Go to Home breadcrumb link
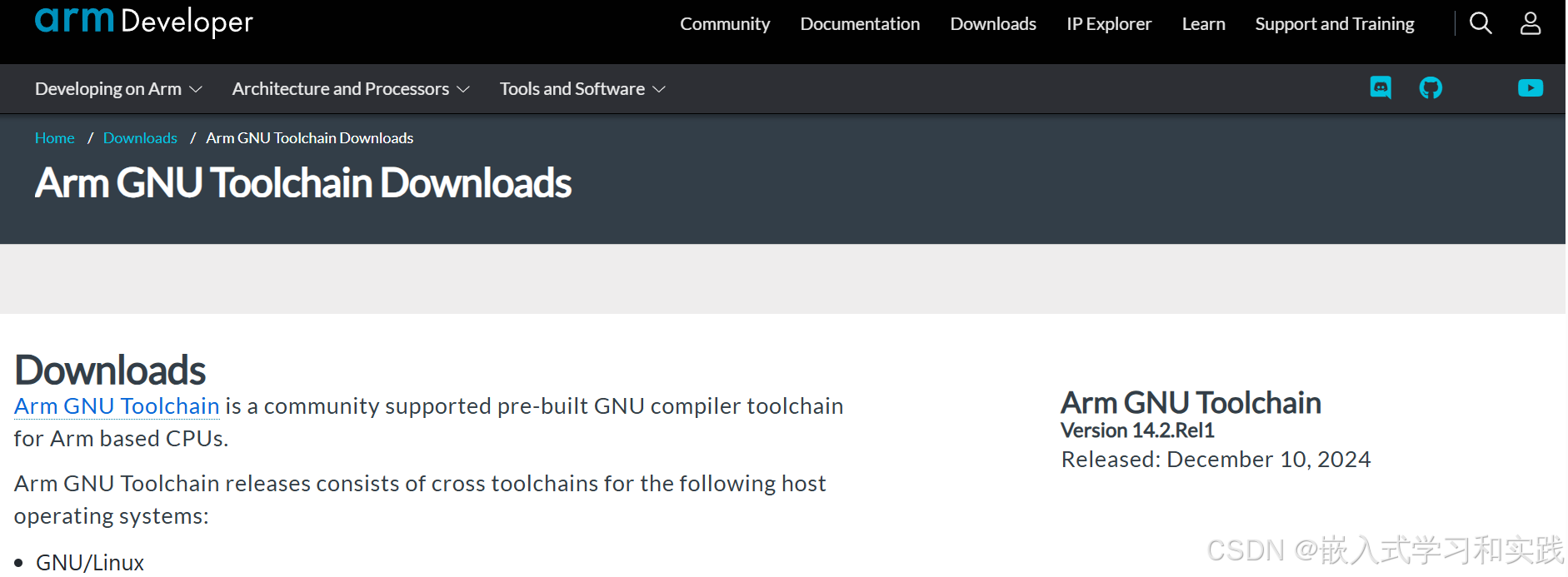The image size is (1568, 577). pyautogui.click(x=55, y=138)
